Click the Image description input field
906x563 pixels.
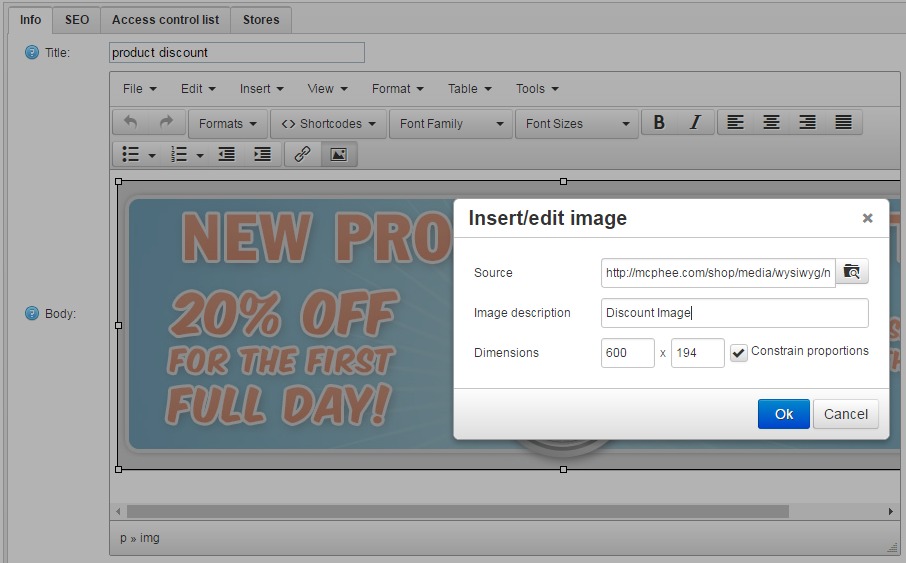tap(734, 313)
